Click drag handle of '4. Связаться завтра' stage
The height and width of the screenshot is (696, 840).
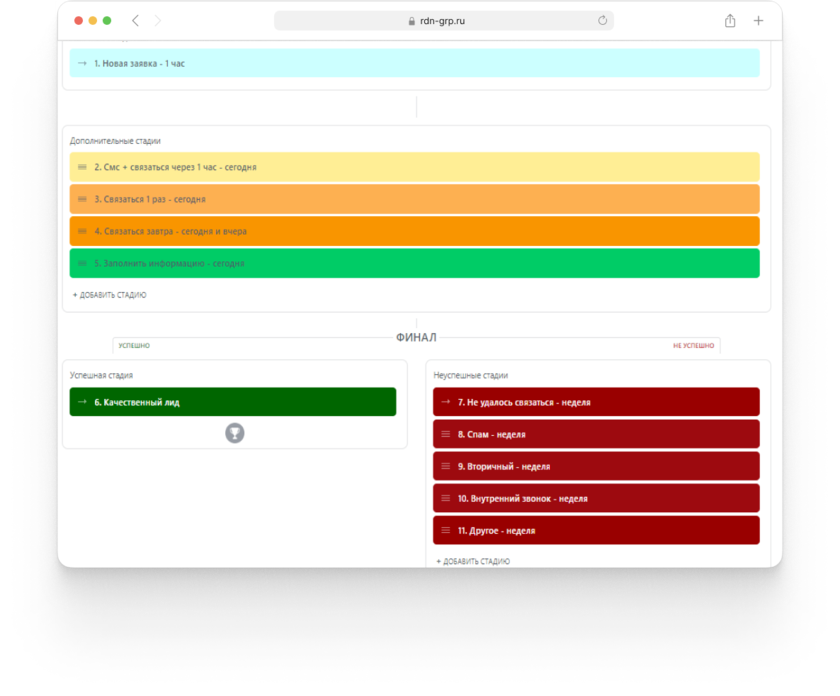pyautogui.click(x=82, y=231)
